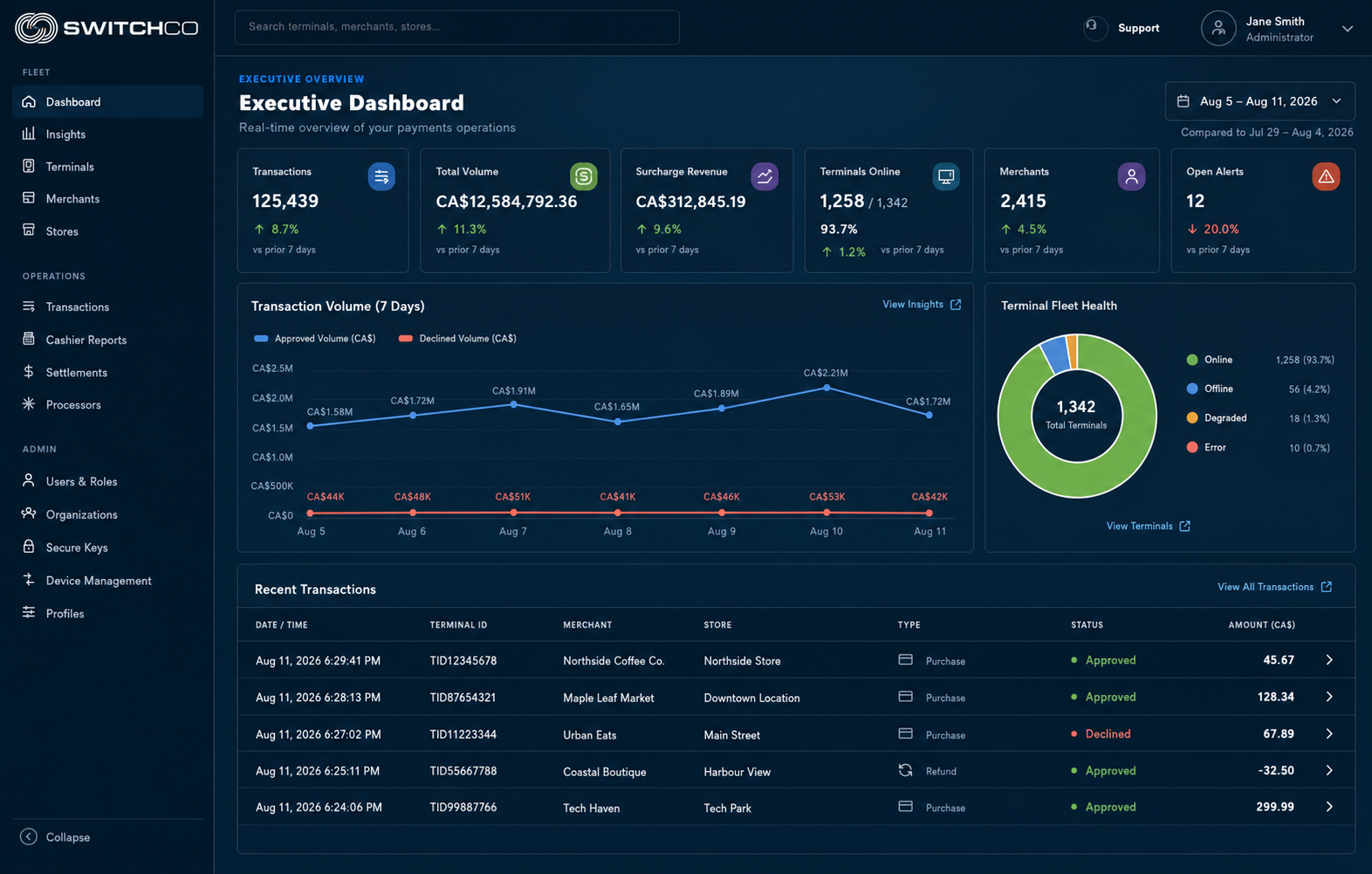Screen dimensions: 1372x874
Task: Click the Organizations group icon
Action: tap(29, 513)
